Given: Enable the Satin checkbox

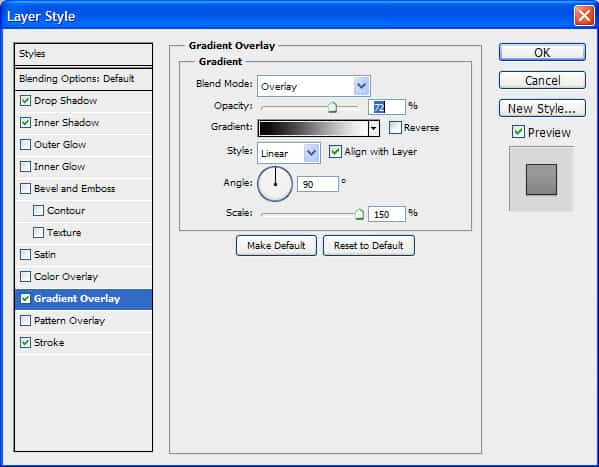Looking at the screenshot, I should 25,255.
